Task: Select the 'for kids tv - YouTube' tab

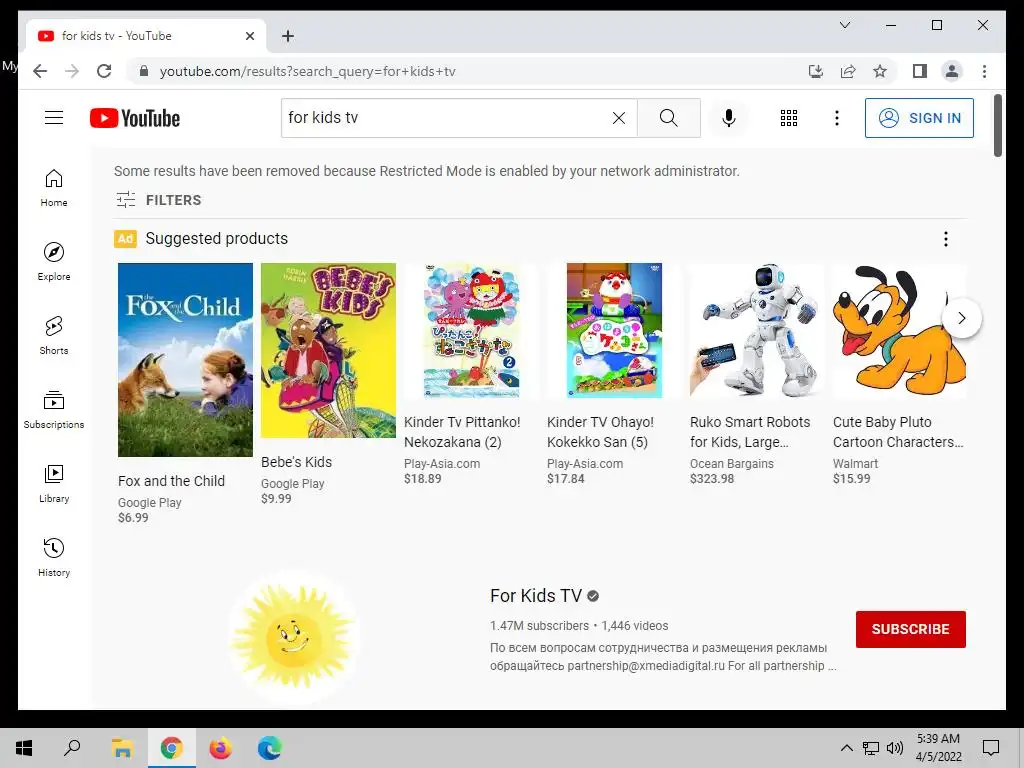Action: 146,36
